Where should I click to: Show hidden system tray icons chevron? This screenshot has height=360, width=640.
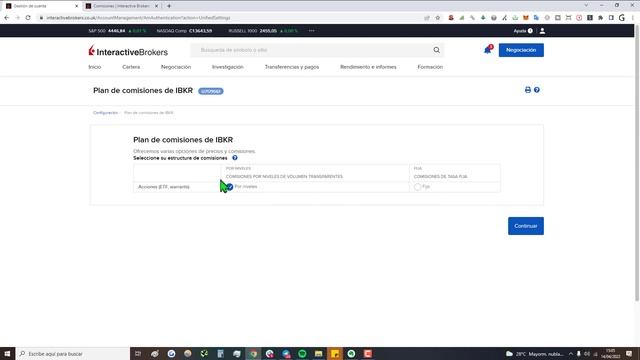coord(571,353)
